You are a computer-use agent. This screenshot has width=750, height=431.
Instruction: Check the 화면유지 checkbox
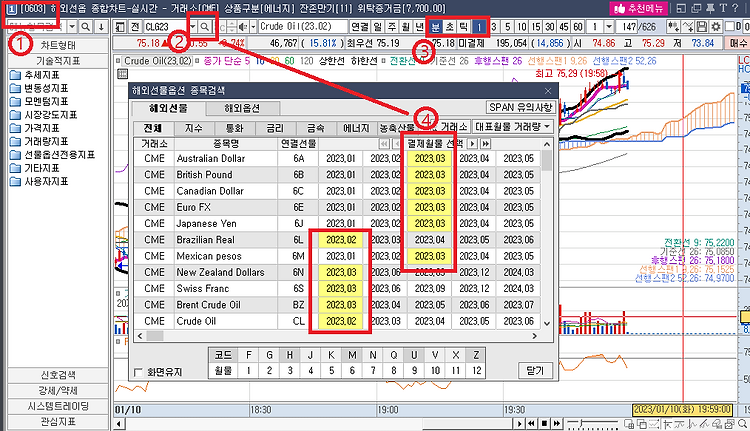point(139,372)
